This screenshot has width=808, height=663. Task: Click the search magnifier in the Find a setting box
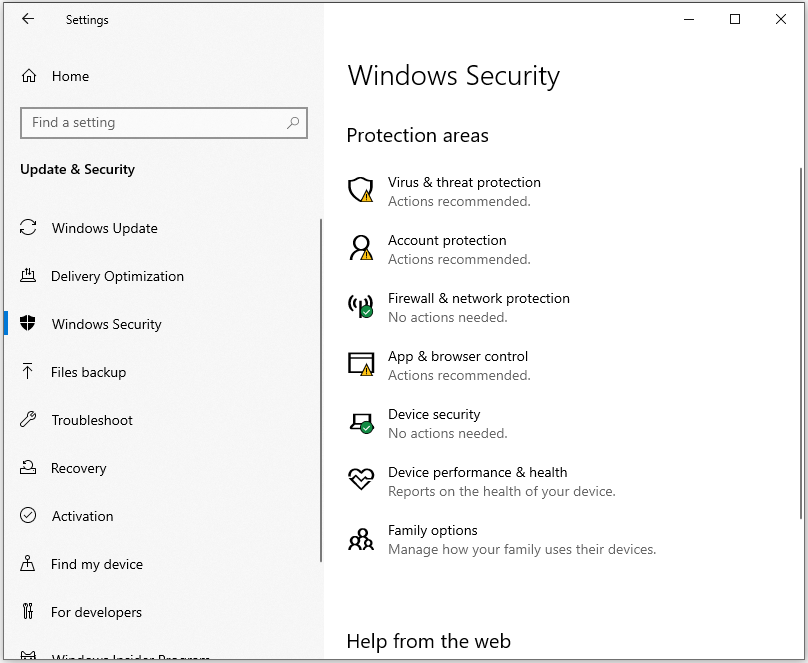click(x=293, y=123)
